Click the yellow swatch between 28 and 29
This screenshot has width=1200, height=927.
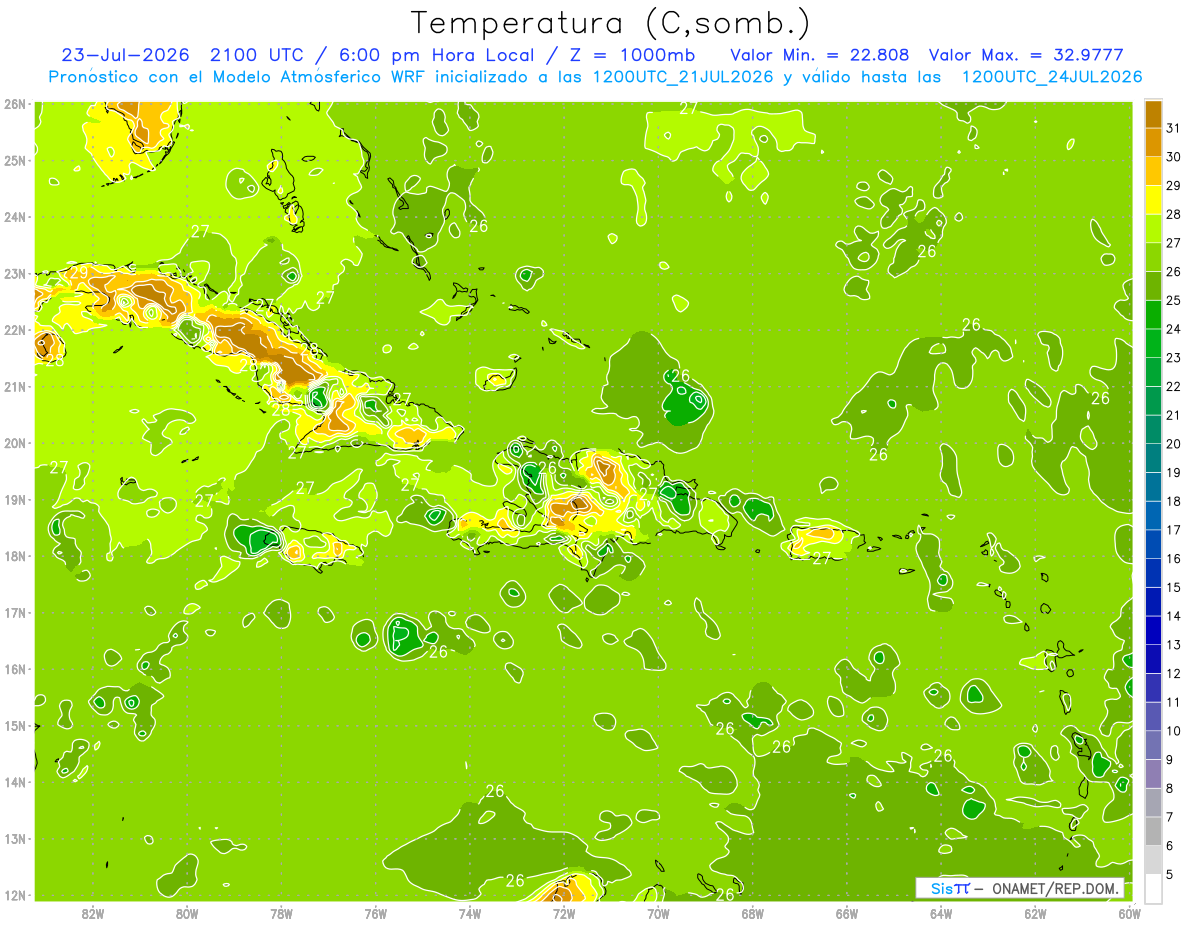(x=1153, y=199)
